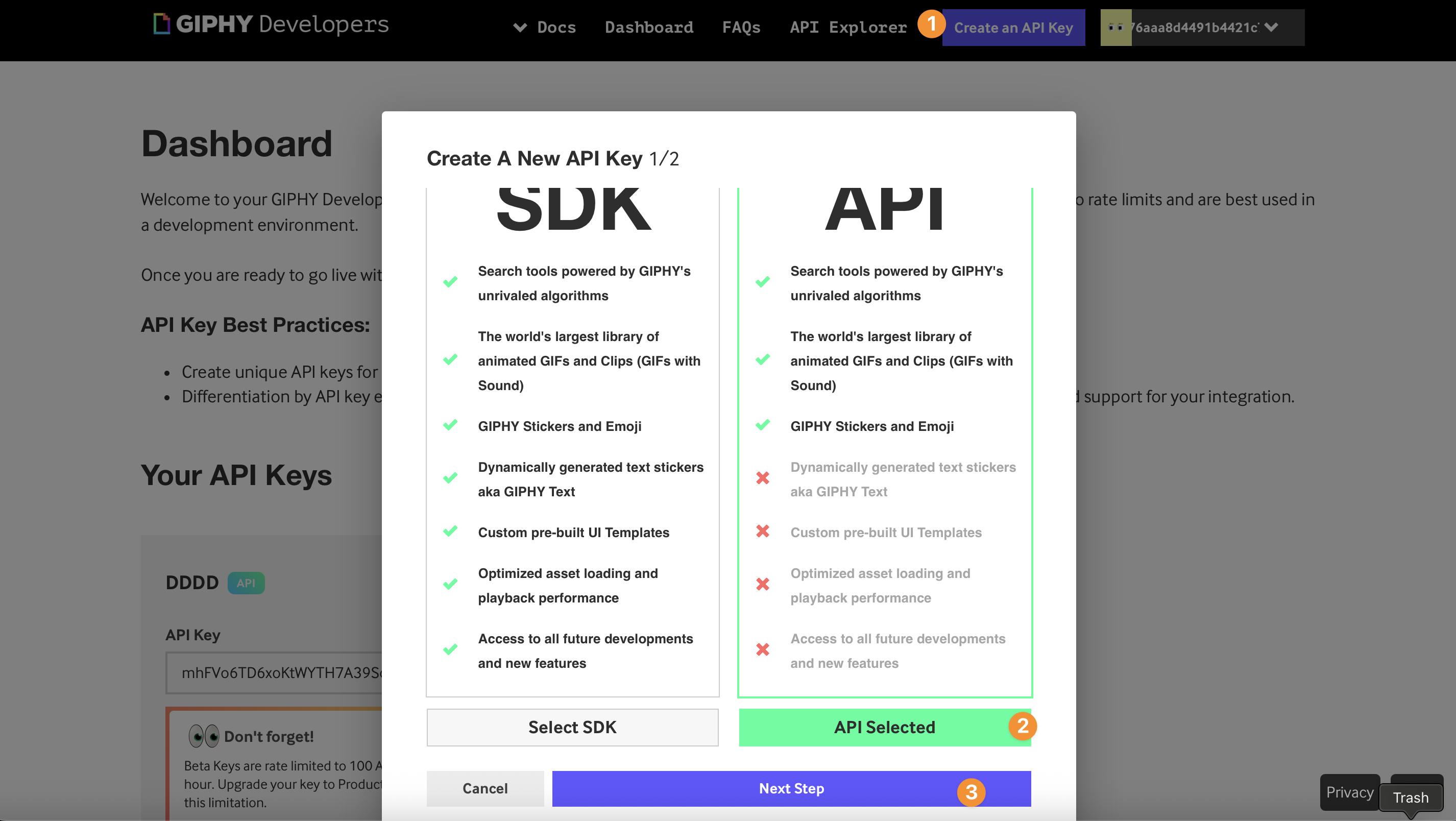Screen dimensions: 1456x821
Task: Go to Dashboard in the nav bar
Action: click(649, 27)
